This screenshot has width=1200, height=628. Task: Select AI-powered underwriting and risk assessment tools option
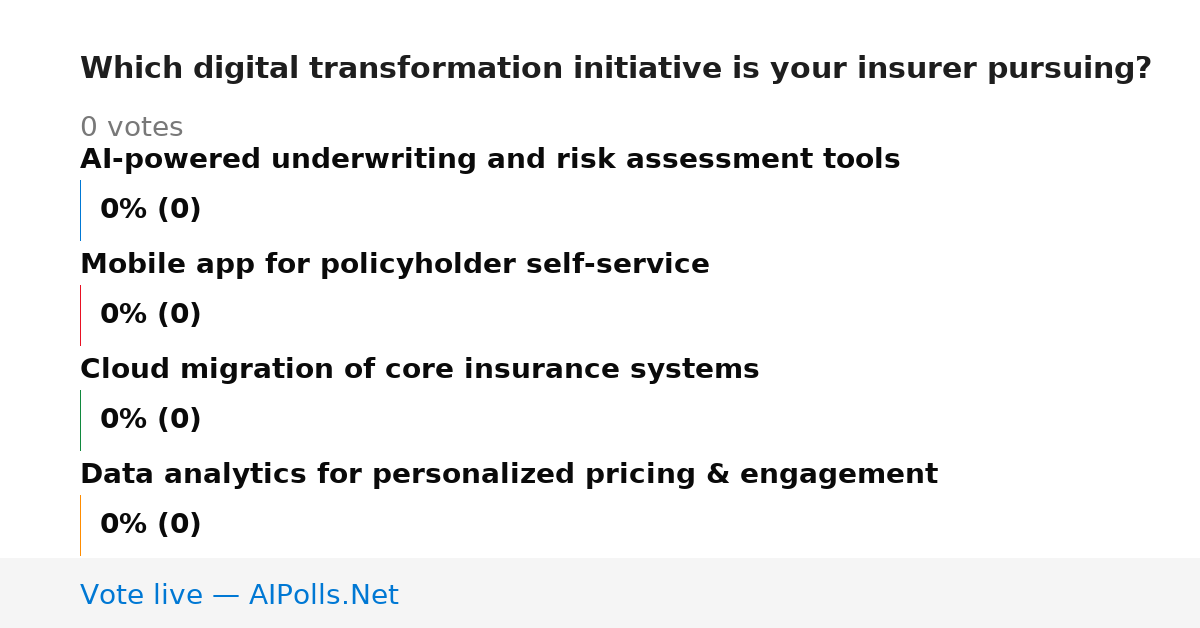tap(490, 160)
